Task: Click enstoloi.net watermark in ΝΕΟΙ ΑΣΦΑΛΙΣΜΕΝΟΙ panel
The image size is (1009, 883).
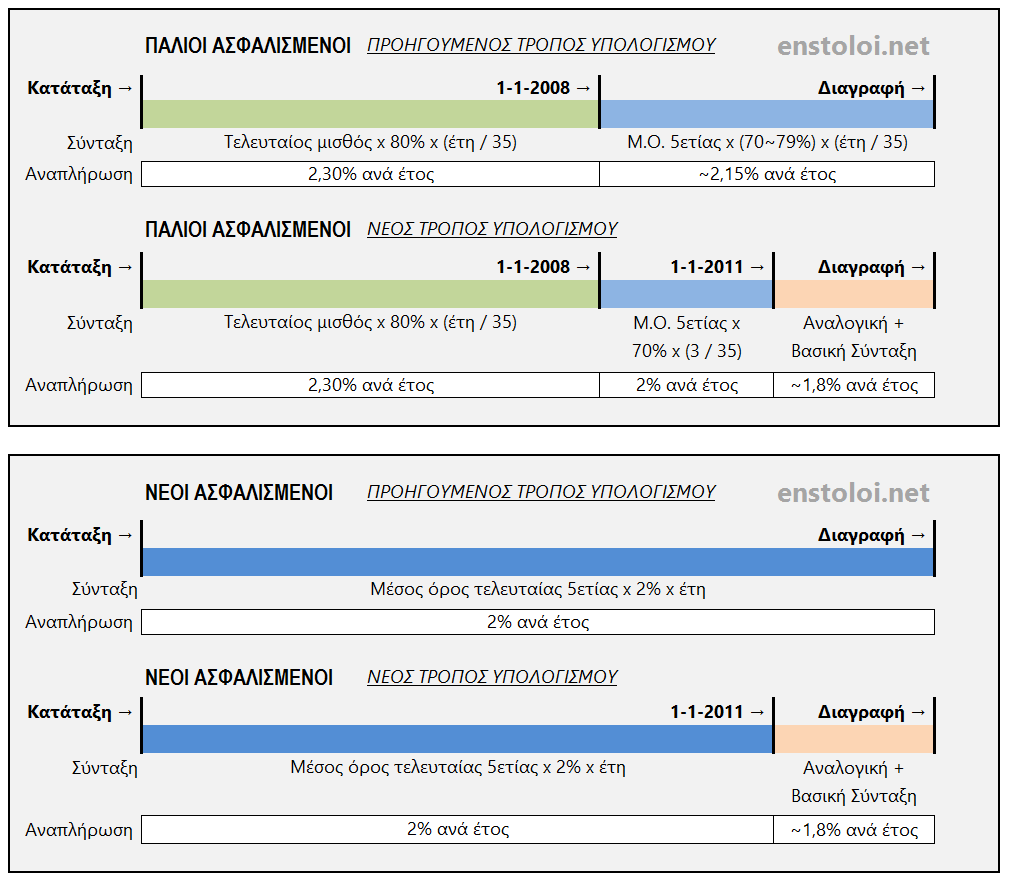Action: click(x=853, y=493)
